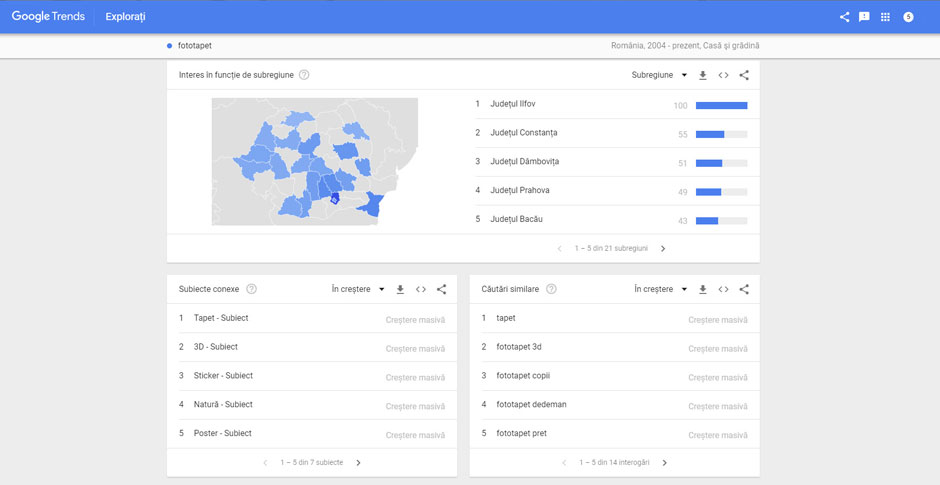This screenshot has width=940, height=485.
Task: Open the Google apps grid icon
Action: point(885,17)
